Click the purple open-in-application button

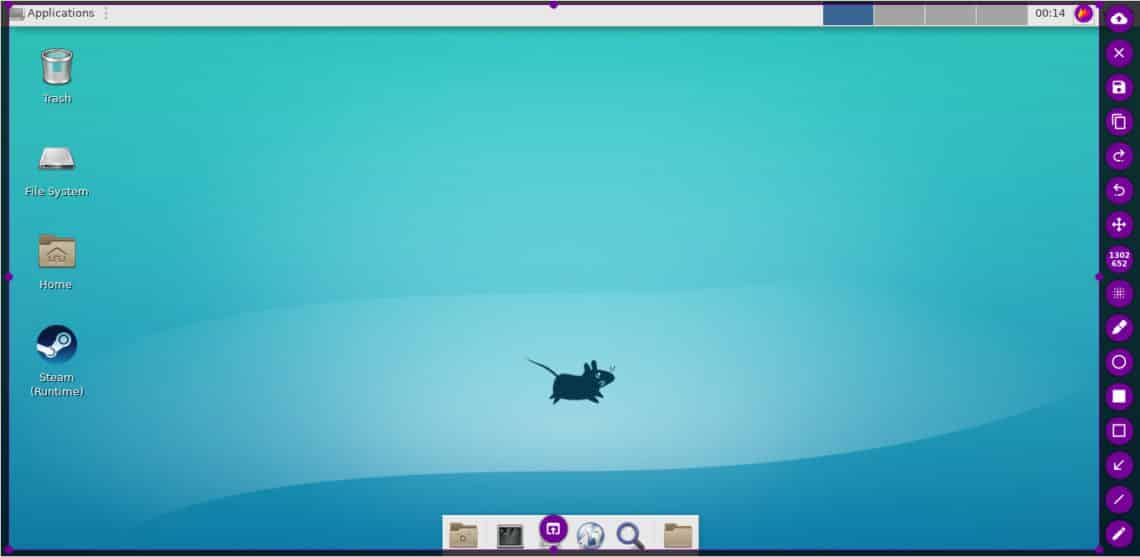(553, 529)
